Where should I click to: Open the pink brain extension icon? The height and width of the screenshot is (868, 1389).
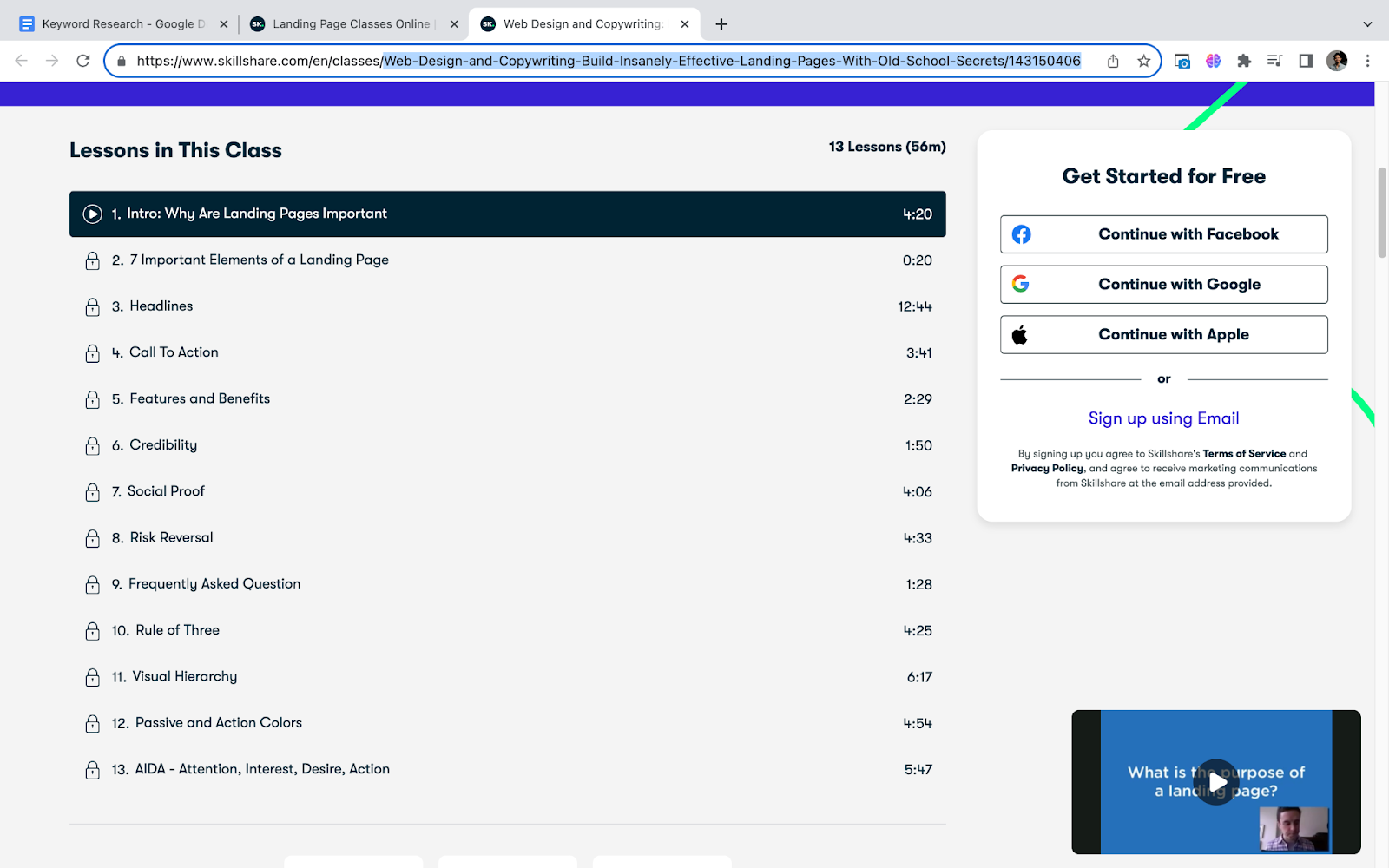(1214, 61)
